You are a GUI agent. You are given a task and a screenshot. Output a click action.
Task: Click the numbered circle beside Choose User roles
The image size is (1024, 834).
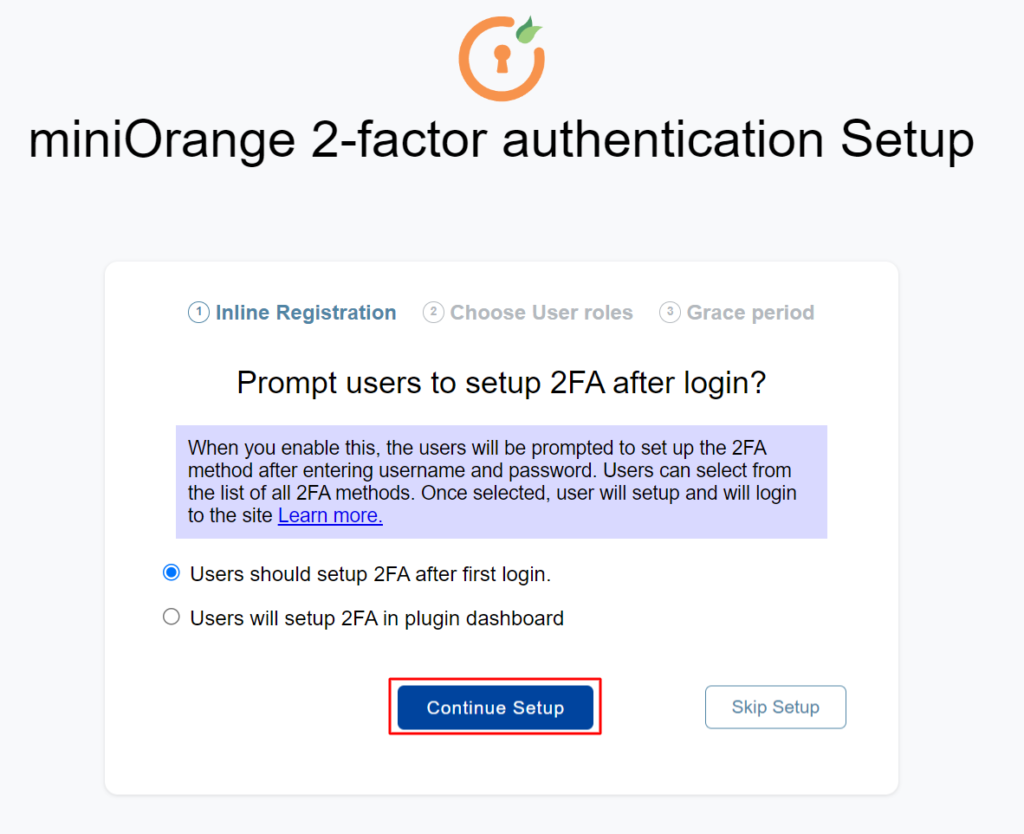[434, 312]
